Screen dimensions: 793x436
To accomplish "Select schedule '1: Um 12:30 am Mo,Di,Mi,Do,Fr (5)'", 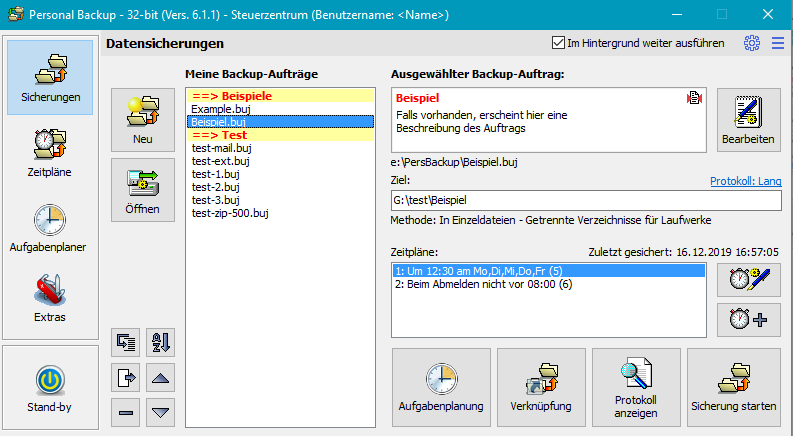I will [549, 271].
